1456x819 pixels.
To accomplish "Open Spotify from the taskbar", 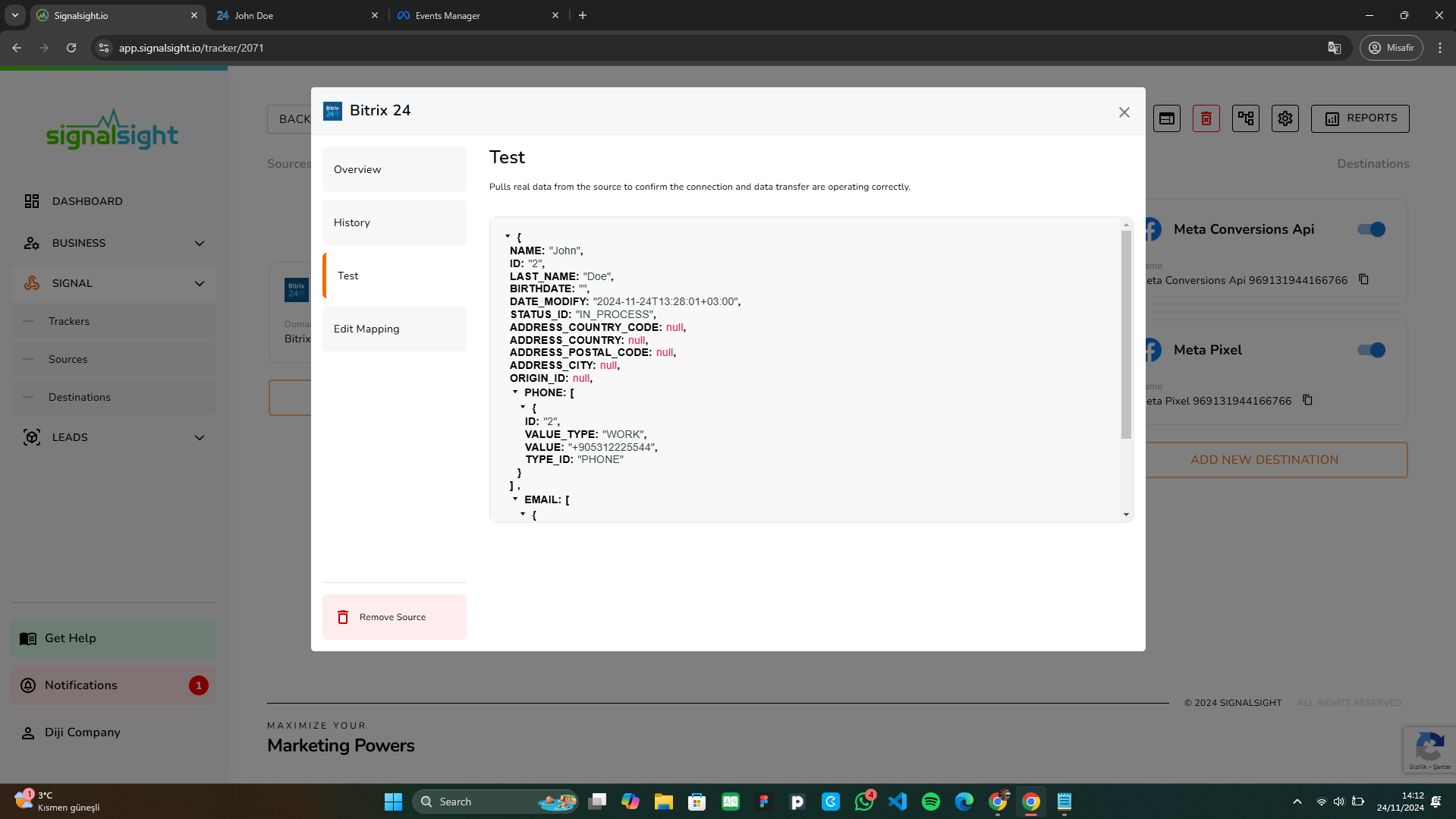I will click(930, 802).
